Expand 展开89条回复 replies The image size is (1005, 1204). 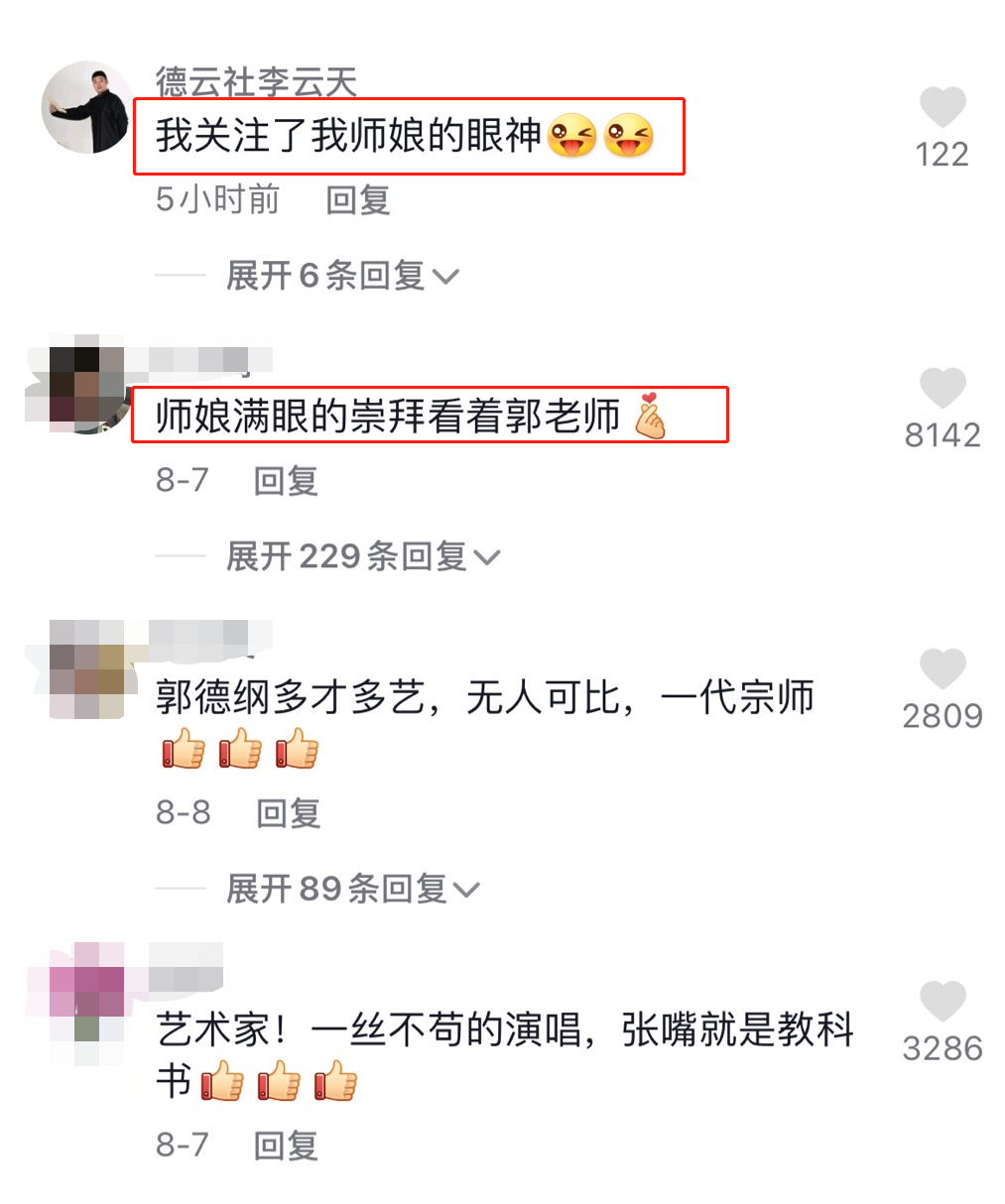352,888
